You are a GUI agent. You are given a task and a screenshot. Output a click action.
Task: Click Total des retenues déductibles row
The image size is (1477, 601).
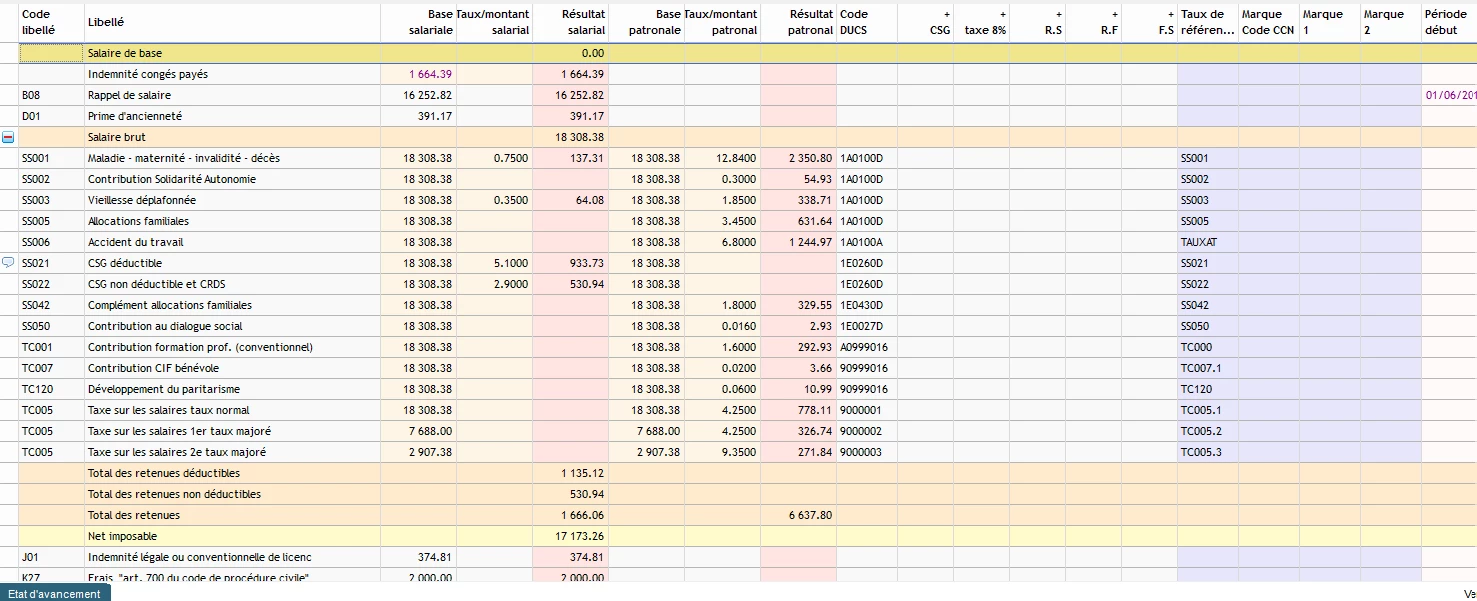coord(164,473)
